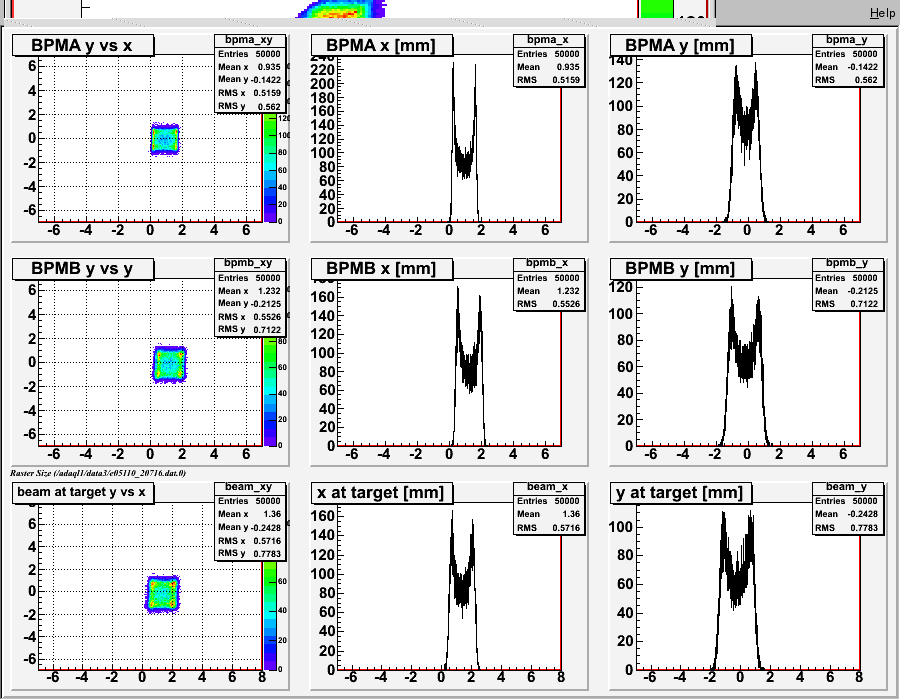Click the 'BPMB y [mm]' plot title
Viewport: 900px width, 700px height.
pyautogui.click(x=680, y=269)
